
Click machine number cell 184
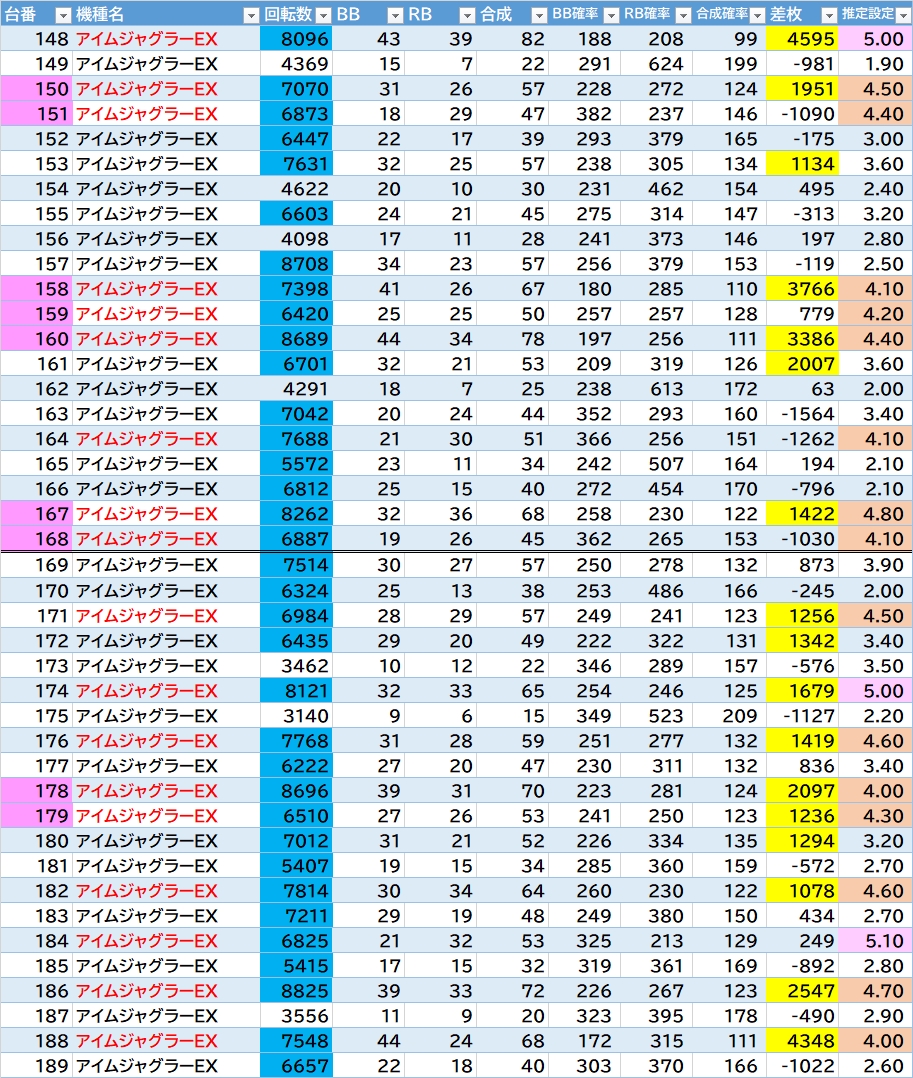coord(36,940)
